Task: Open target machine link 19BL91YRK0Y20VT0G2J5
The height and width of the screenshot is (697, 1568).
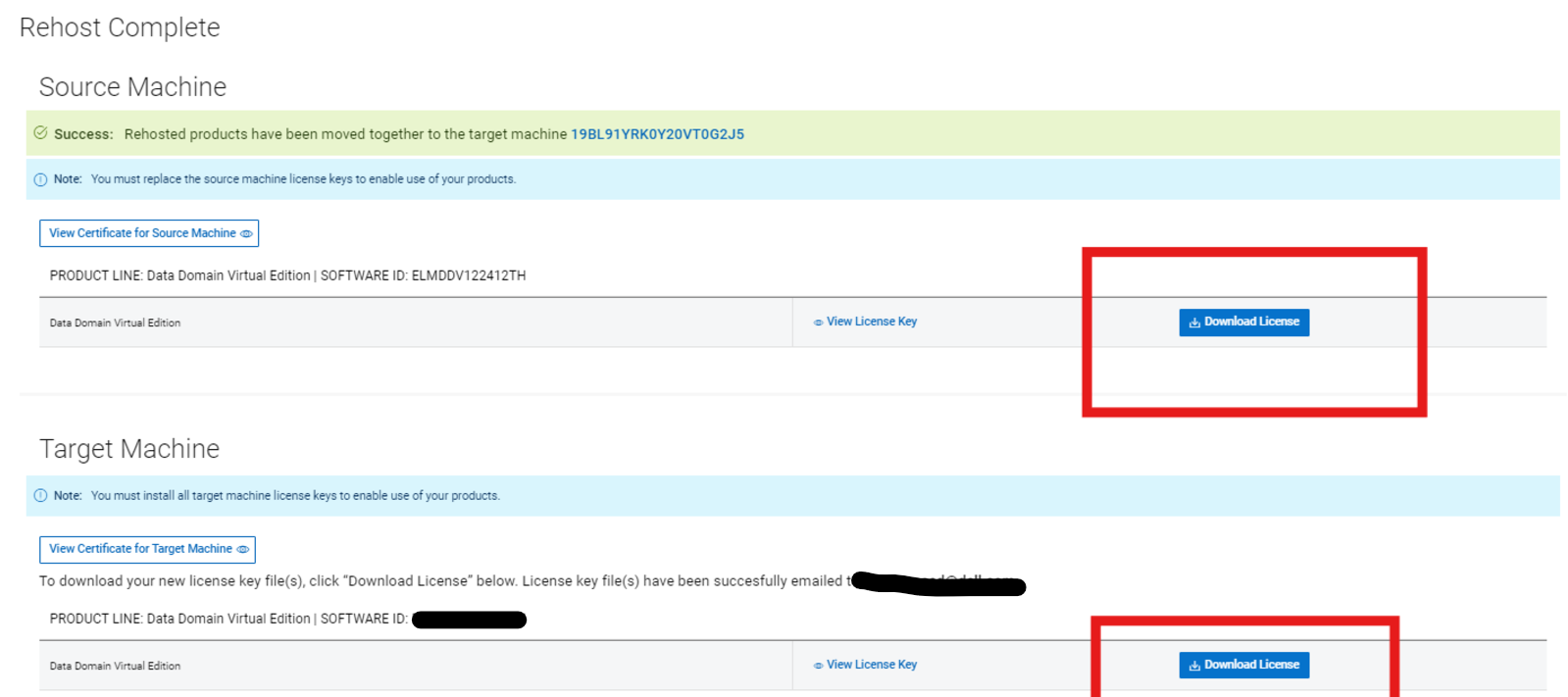Action: 657,134
